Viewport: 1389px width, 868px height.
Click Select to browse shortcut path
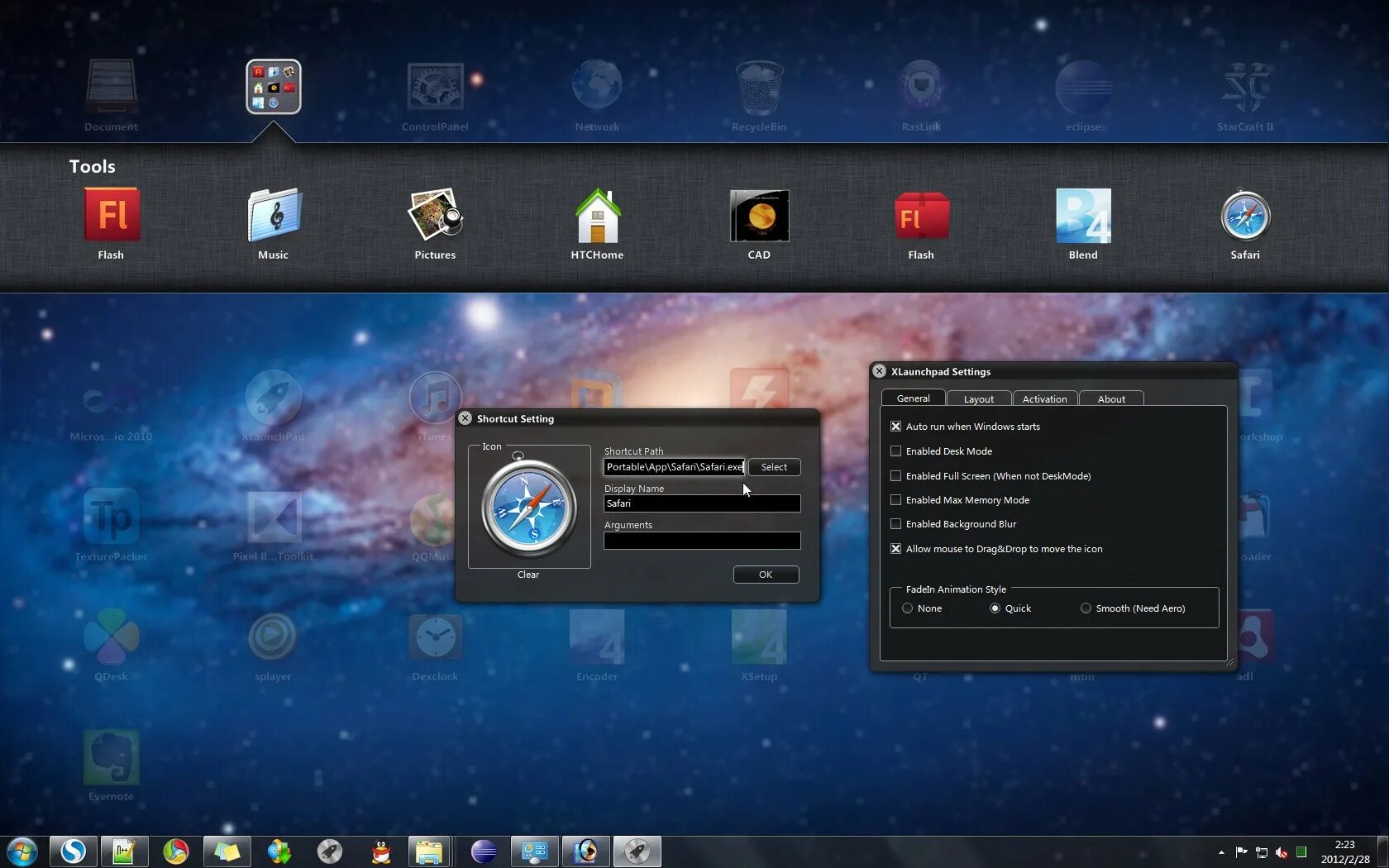click(x=774, y=467)
